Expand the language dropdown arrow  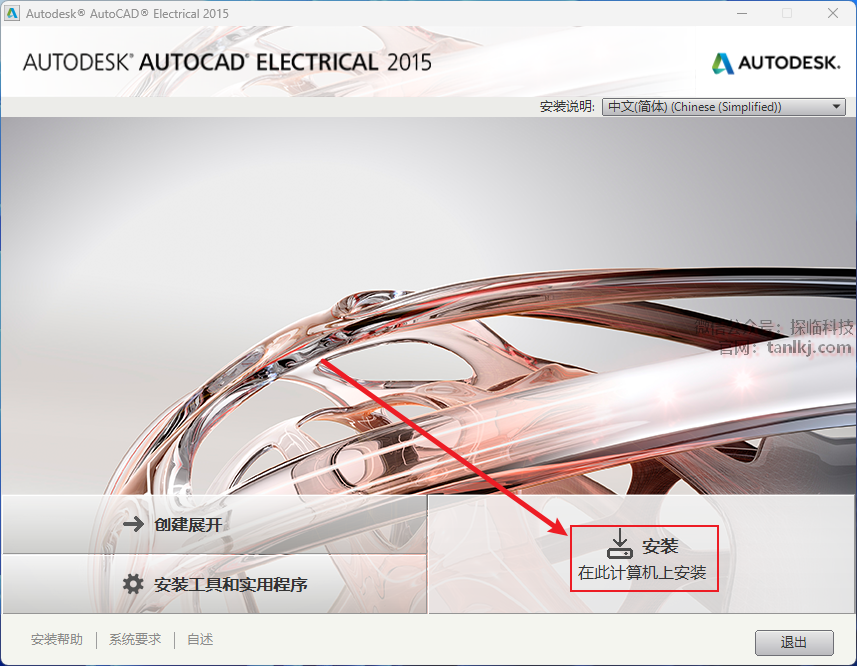(836, 107)
